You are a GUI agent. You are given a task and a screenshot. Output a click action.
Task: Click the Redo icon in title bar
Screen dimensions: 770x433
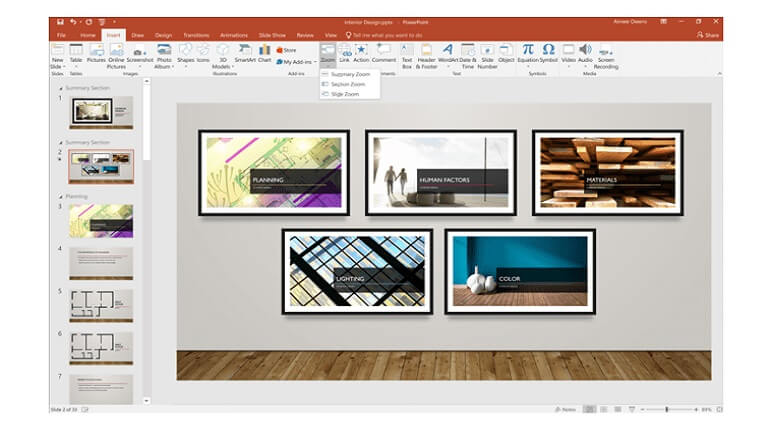pos(89,22)
